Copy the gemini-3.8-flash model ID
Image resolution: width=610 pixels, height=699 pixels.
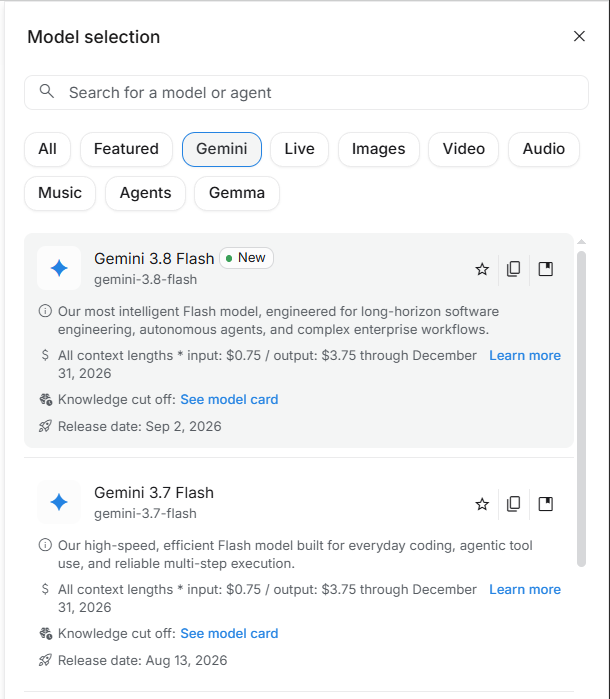coord(514,269)
